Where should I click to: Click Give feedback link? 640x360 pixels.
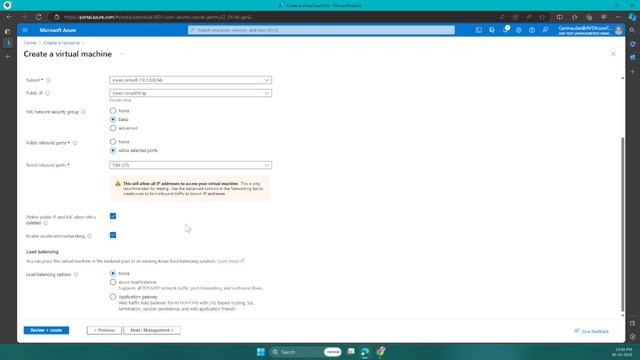591,331
